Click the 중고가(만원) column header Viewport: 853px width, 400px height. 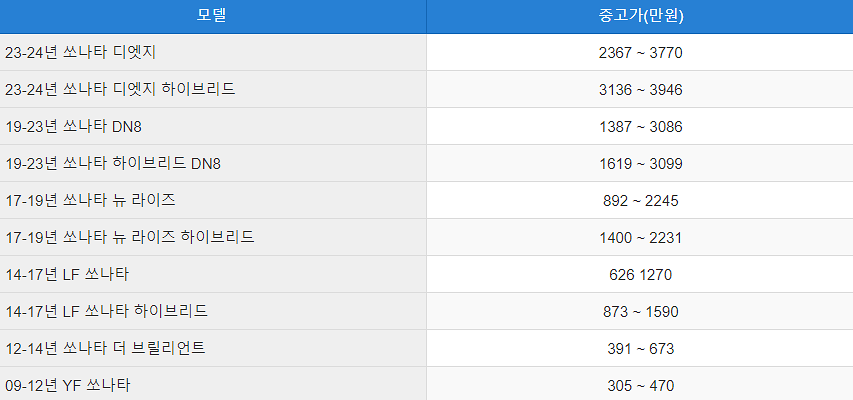point(640,16)
